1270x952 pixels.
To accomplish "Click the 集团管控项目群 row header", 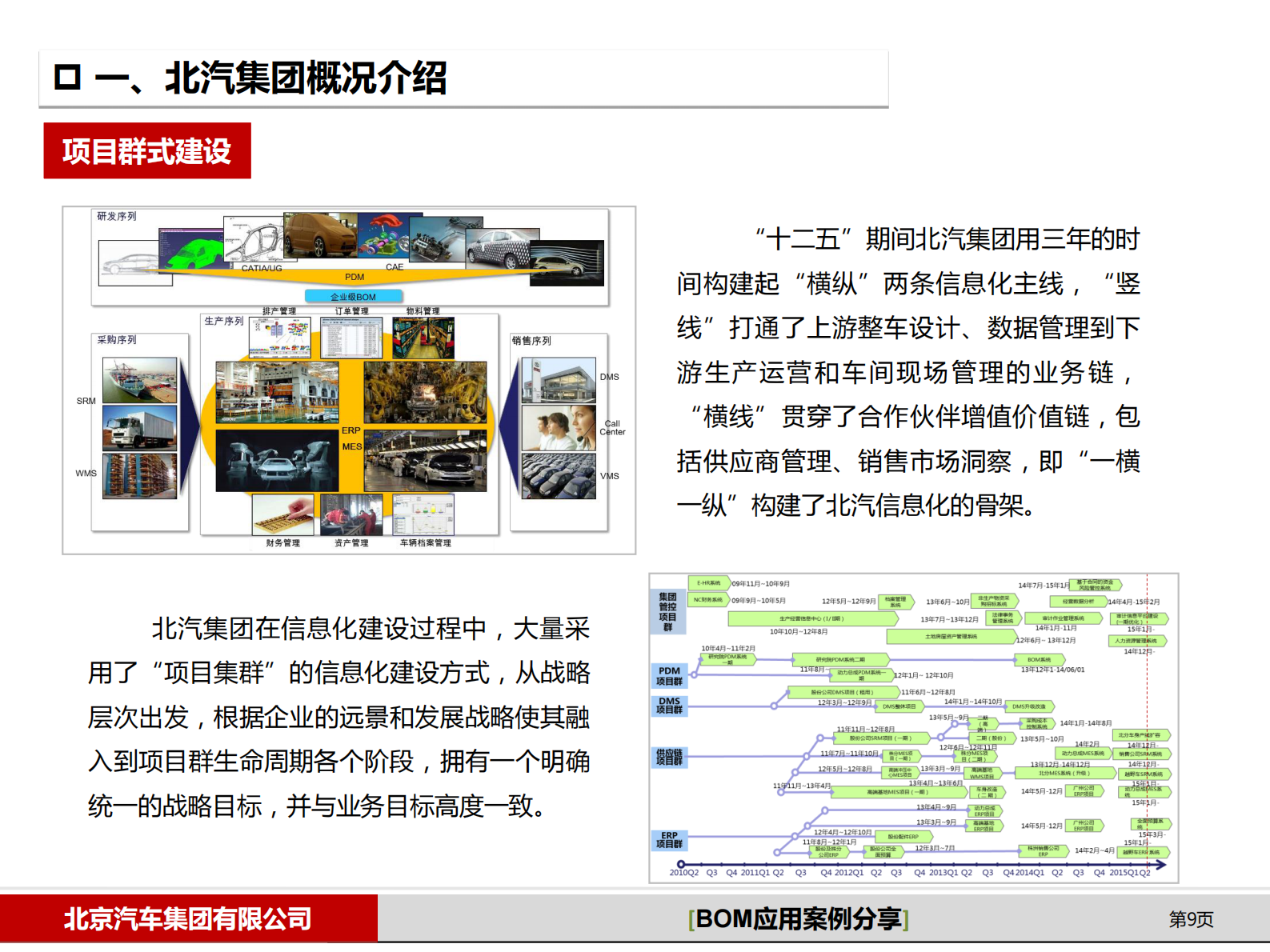I will 668,611.
